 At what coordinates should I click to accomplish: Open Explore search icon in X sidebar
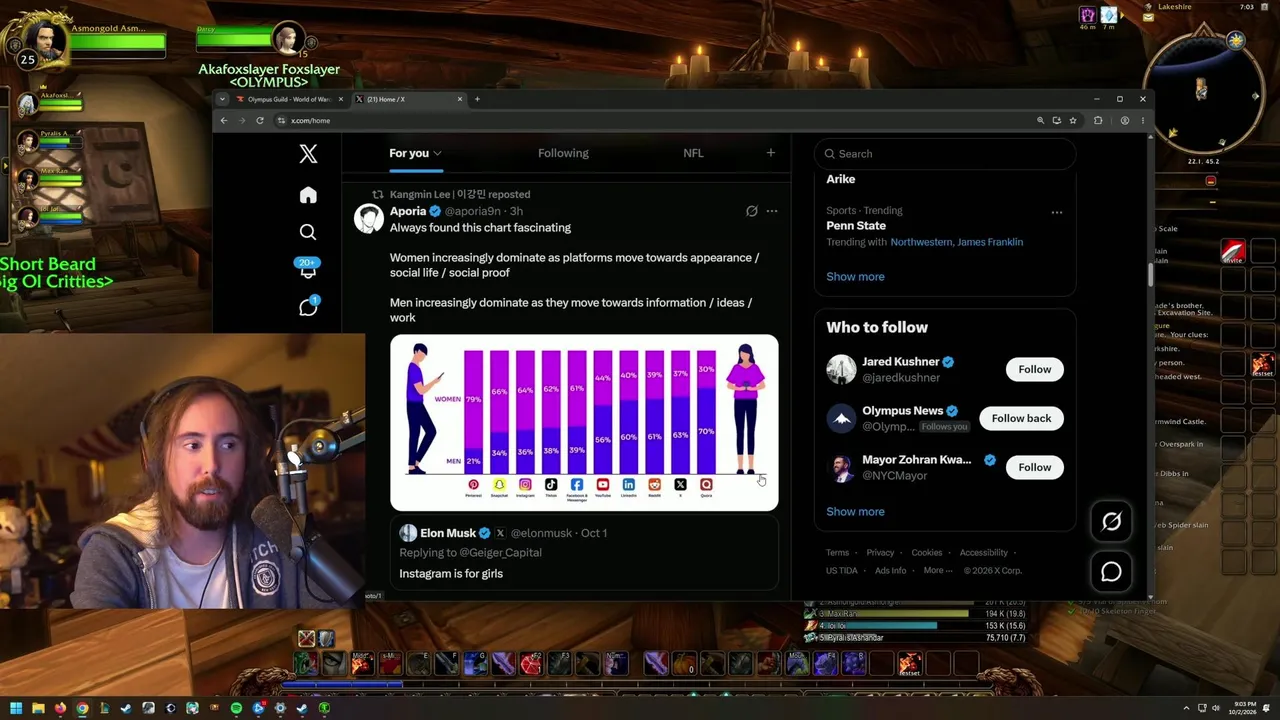coord(308,232)
